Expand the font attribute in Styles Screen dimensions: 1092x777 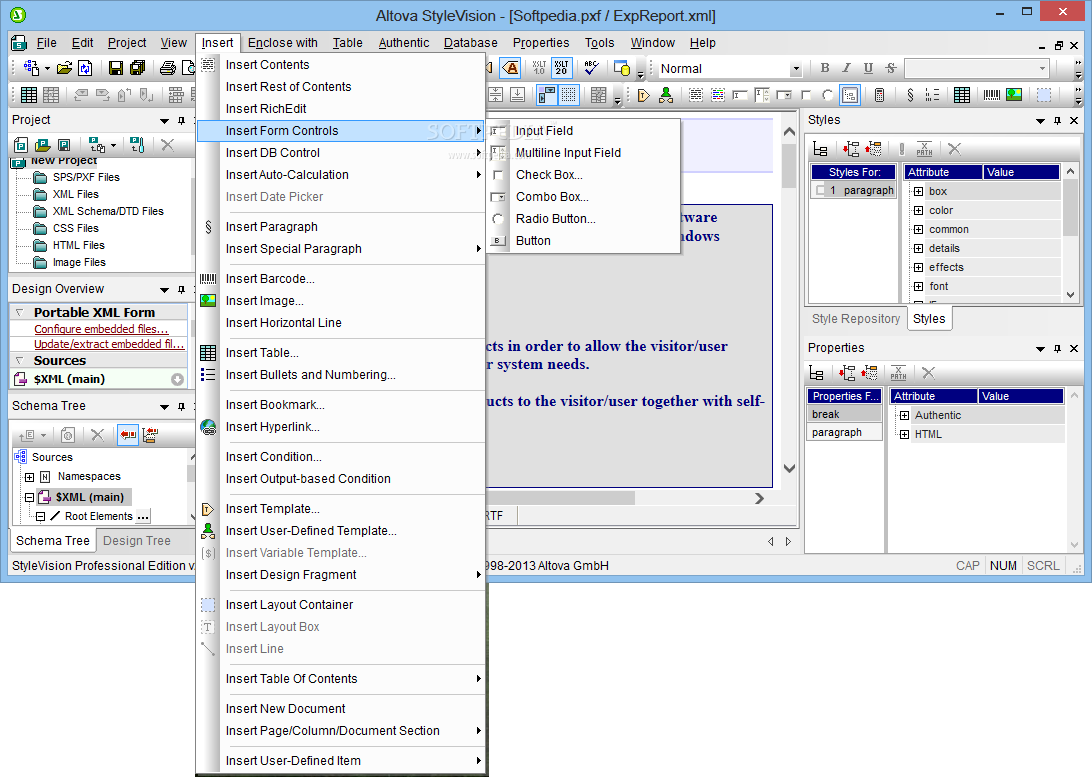[x=919, y=286]
